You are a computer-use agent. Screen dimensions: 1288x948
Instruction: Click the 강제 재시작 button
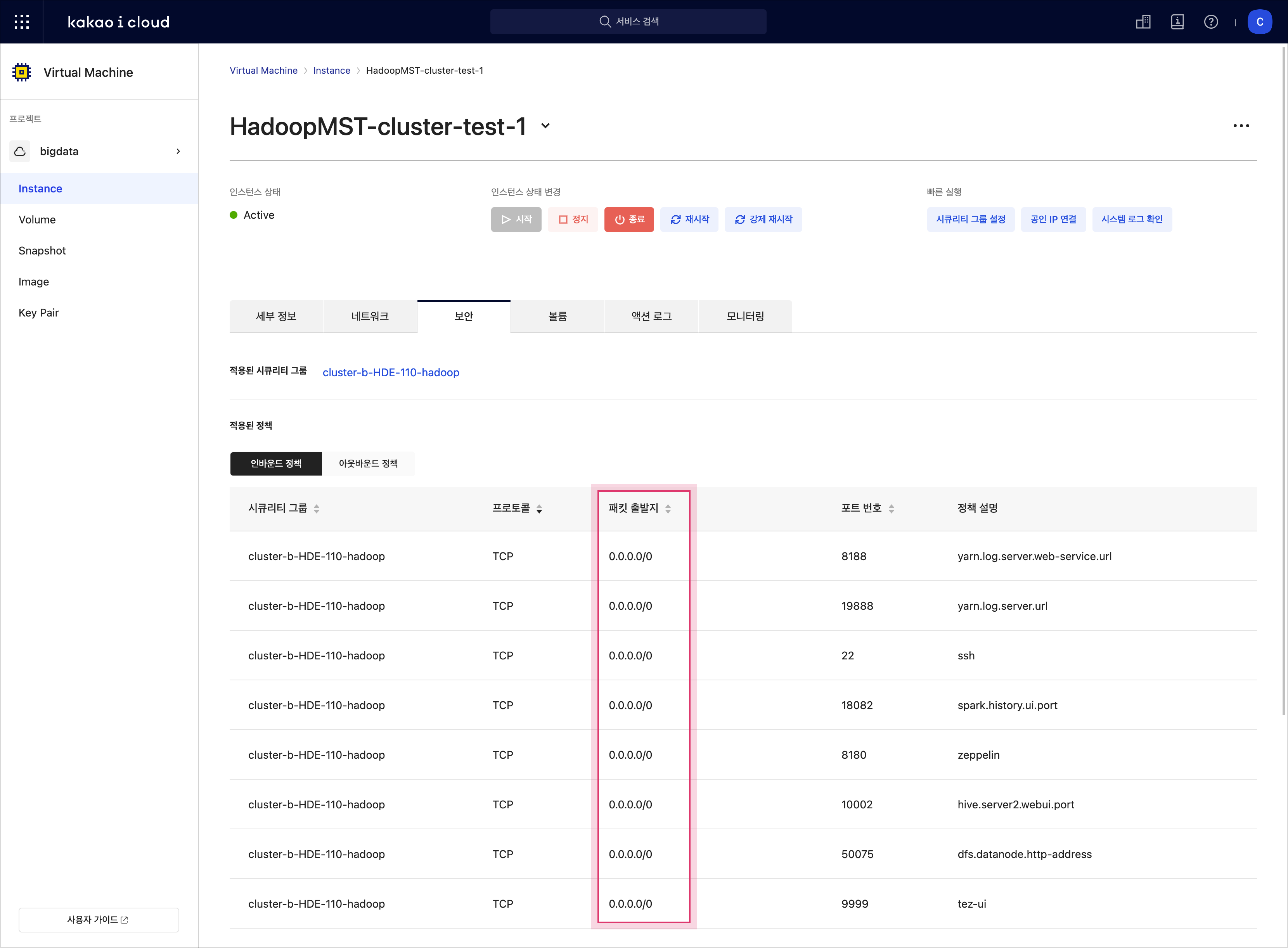763,220
